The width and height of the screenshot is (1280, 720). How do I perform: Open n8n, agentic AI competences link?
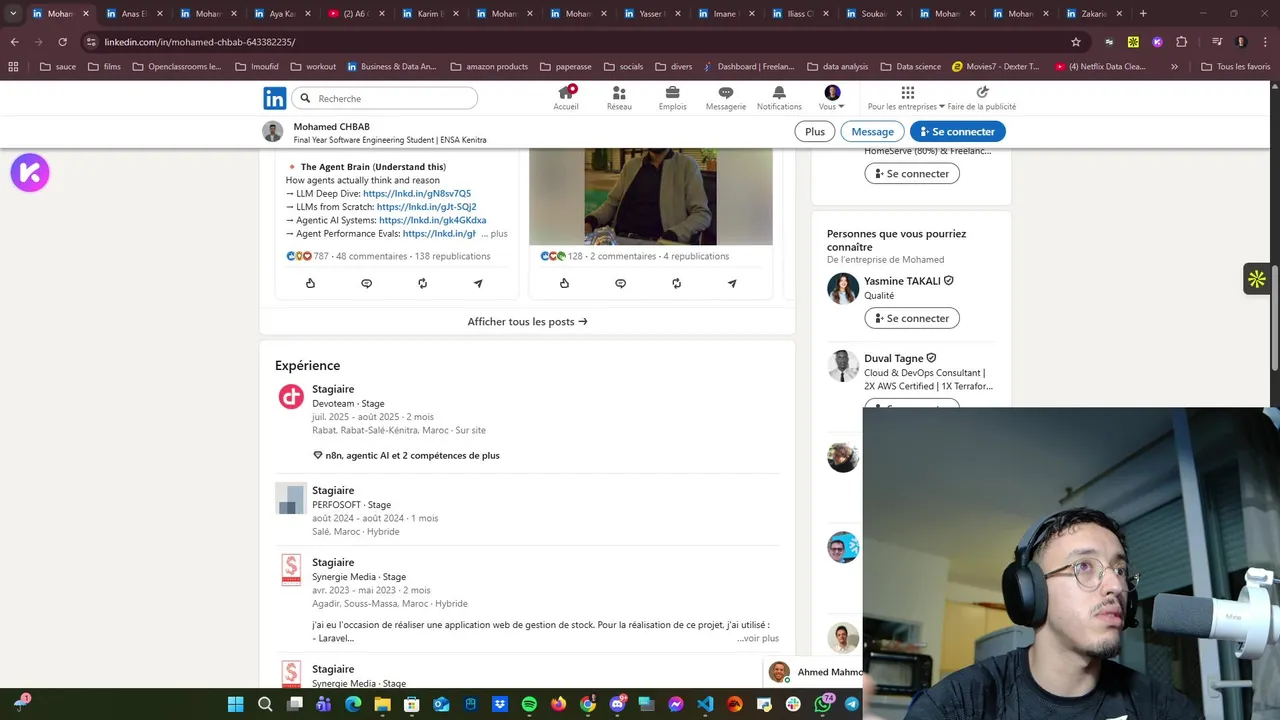pyautogui.click(x=406, y=455)
